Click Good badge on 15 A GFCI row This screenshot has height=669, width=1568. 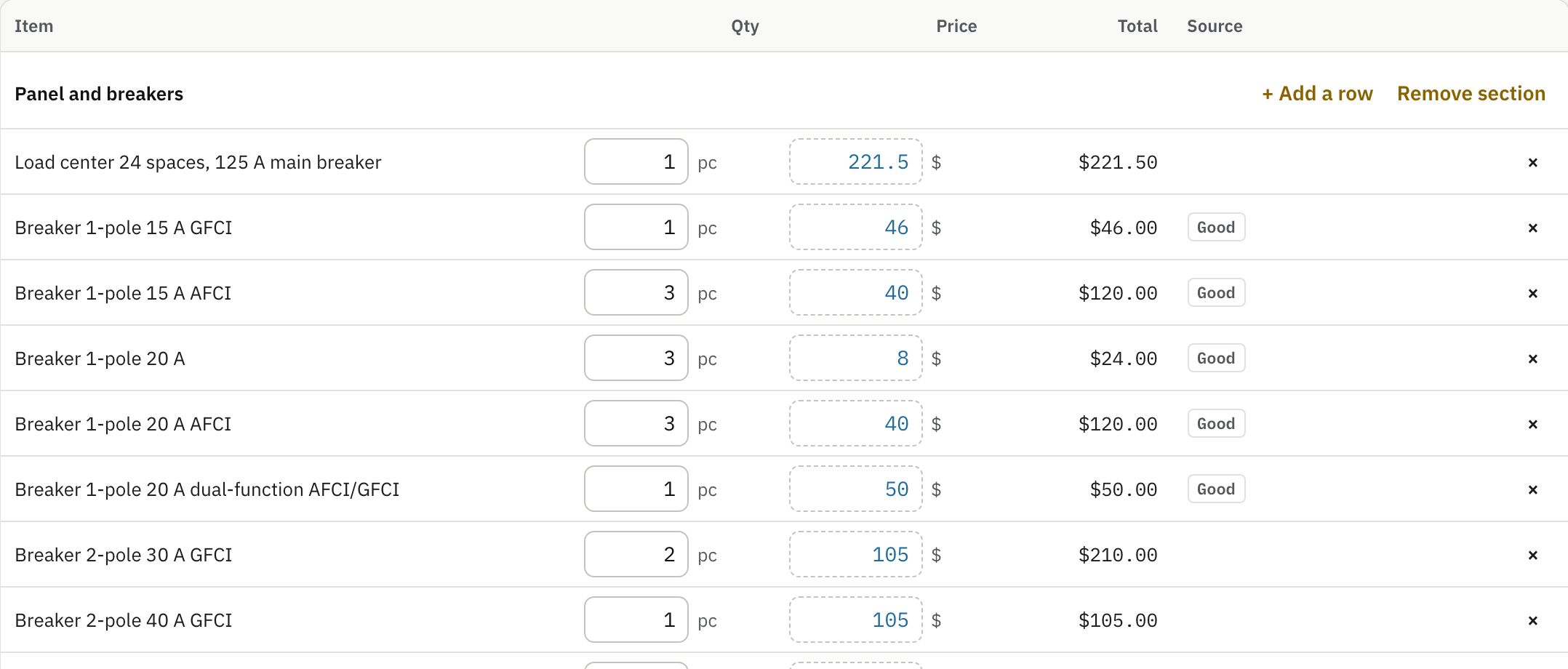click(x=1216, y=227)
